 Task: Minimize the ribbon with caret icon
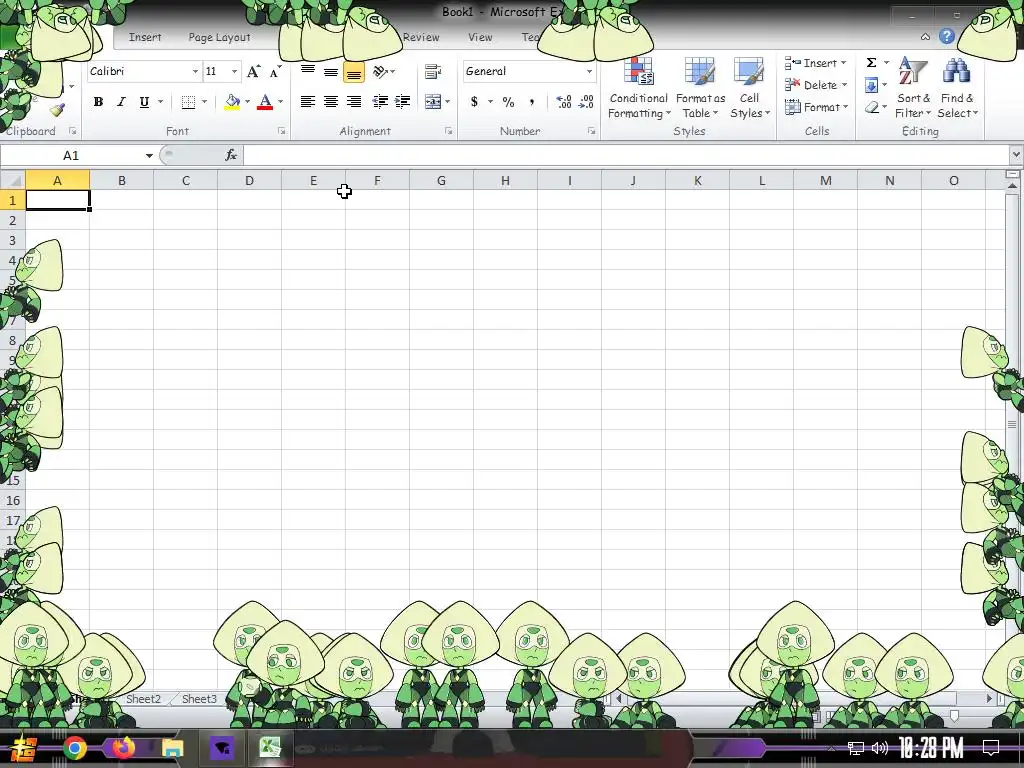pos(925,37)
